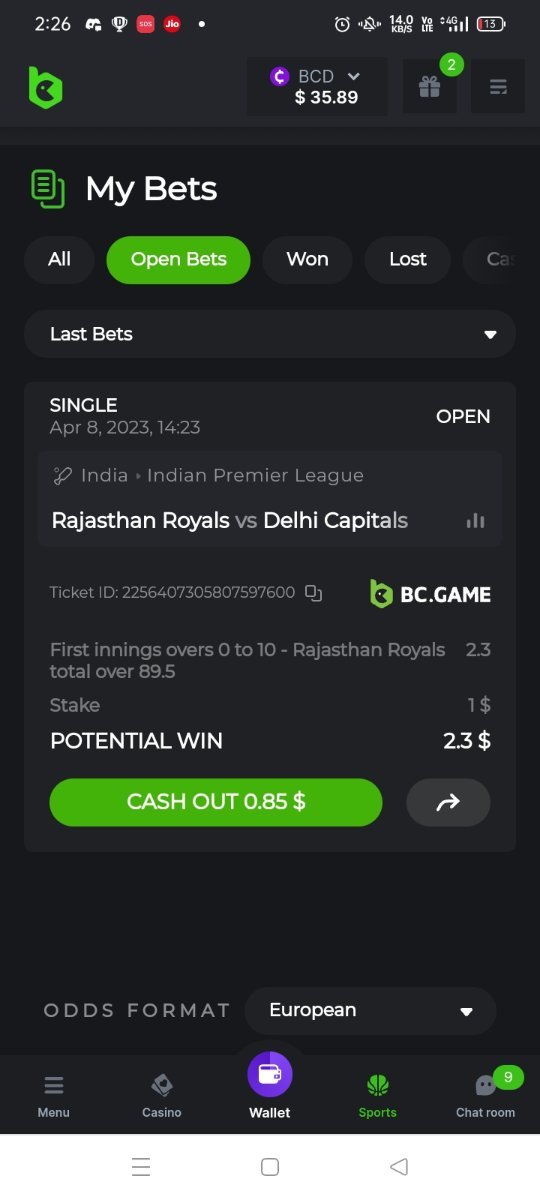Screen dimensions: 540x1200
Task: Select the Won bets tab
Action: [x=307, y=260]
